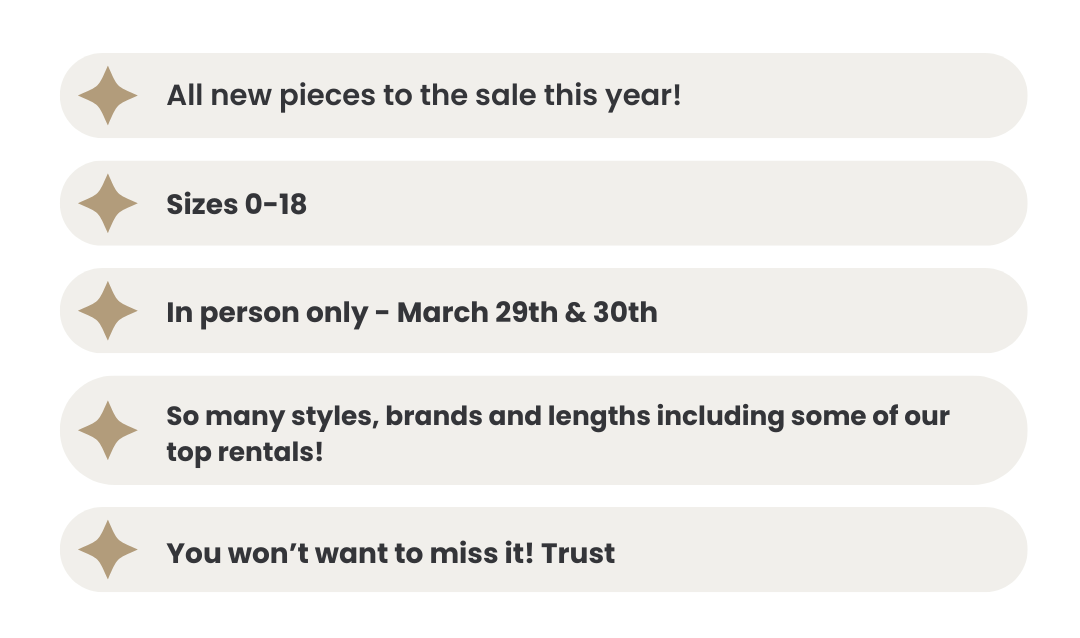The height and width of the screenshot is (638, 1080).
Task: Select the star icon beside "In person only"
Action: (107, 311)
